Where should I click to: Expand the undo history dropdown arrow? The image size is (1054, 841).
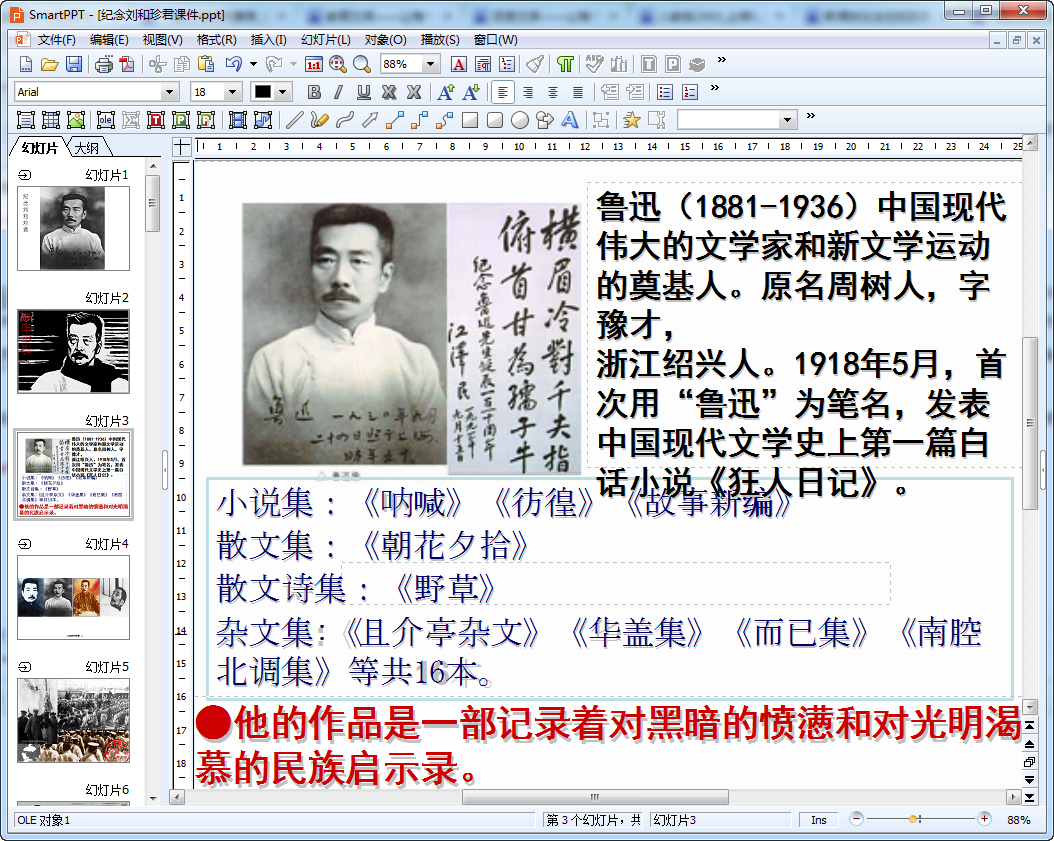(253, 65)
